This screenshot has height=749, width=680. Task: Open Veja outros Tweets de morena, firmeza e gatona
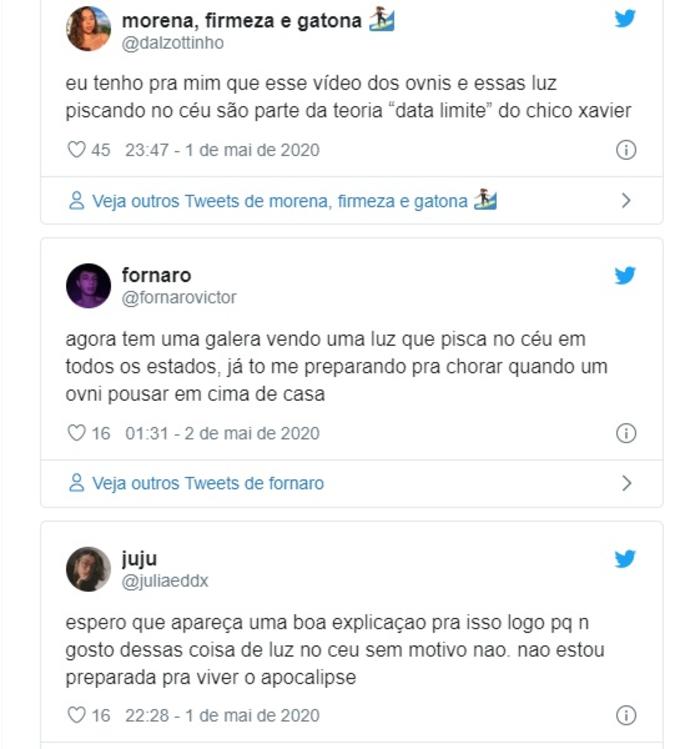click(283, 201)
